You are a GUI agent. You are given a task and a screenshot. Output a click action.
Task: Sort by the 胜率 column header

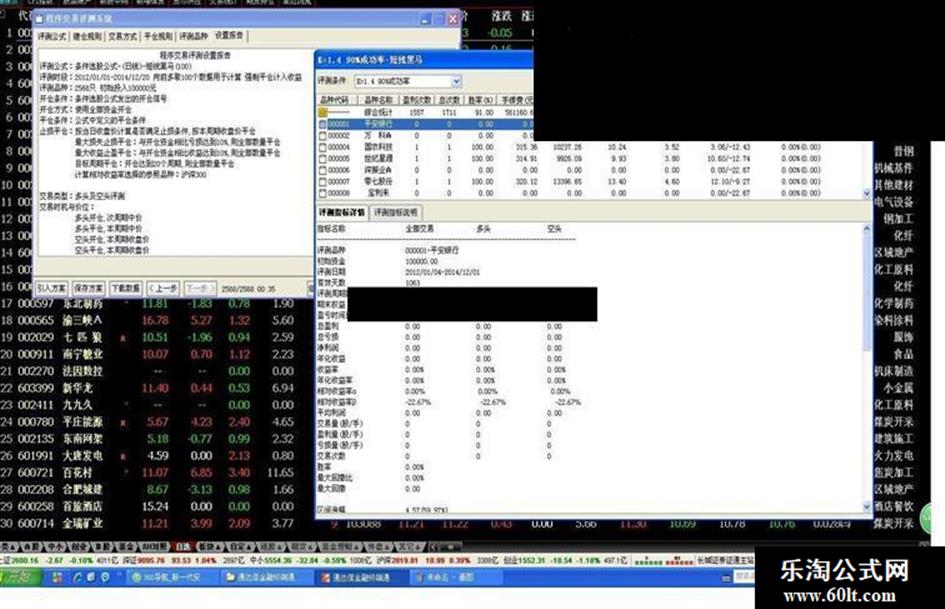coord(480,99)
